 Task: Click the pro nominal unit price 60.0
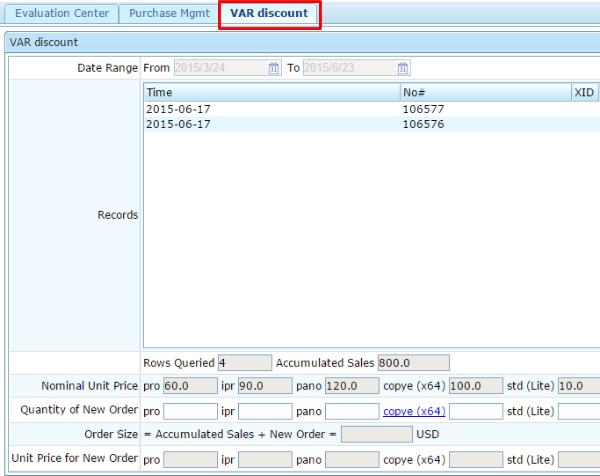coord(190,386)
